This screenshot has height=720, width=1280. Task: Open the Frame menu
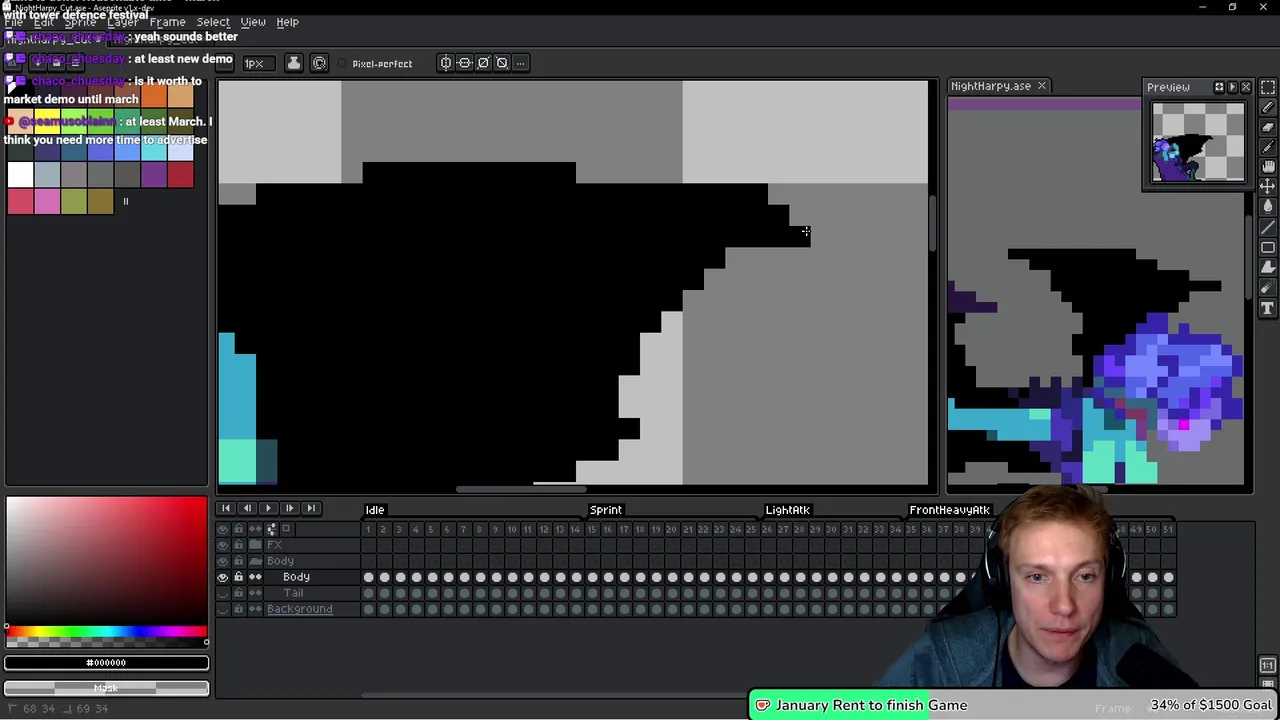167,22
